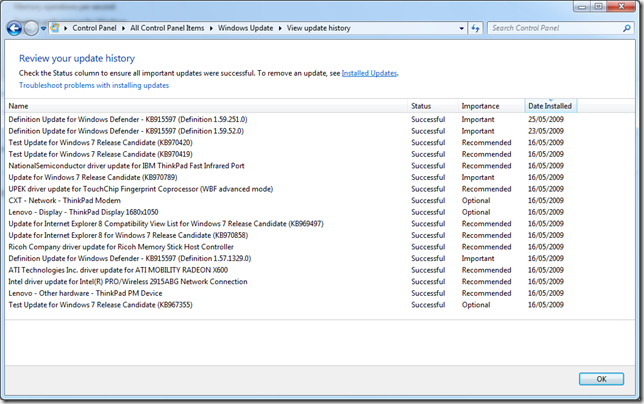Sort by the Date Installed column header
644x404 pixels.
pyautogui.click(x=551, y=106)
